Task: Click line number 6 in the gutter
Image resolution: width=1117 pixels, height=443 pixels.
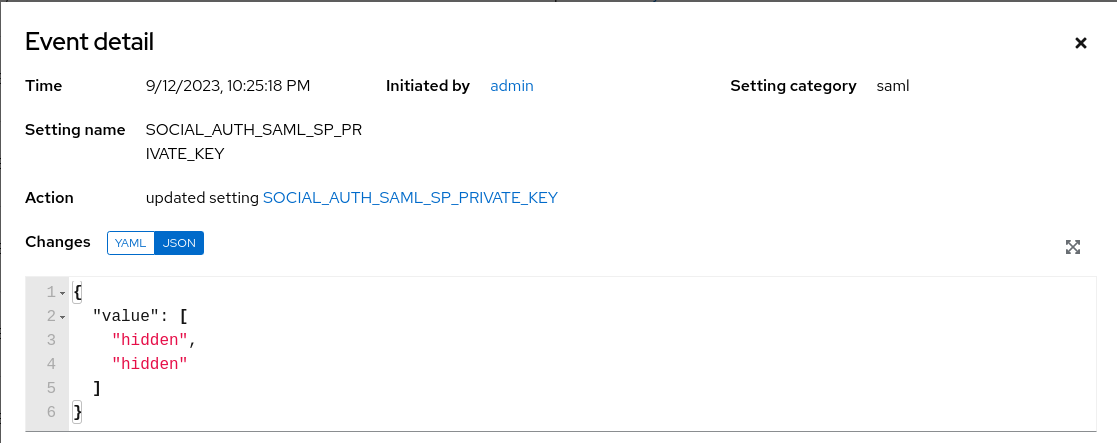Action: coord(50,412)
